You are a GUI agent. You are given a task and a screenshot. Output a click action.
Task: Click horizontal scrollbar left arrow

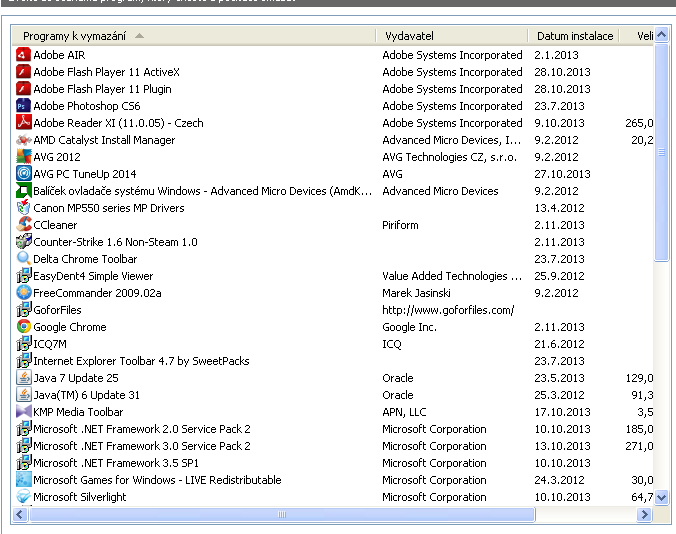point(20,514)
